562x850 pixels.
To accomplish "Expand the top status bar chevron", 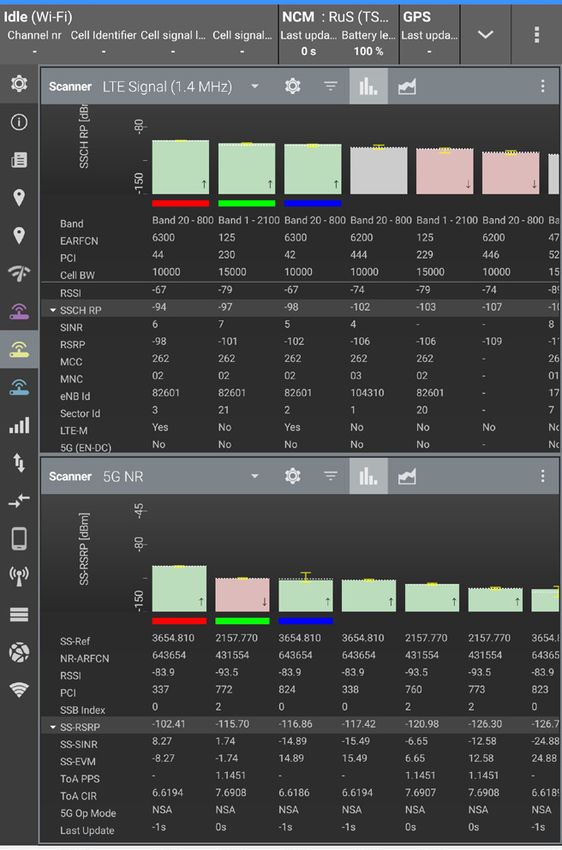I will (485, 35).
